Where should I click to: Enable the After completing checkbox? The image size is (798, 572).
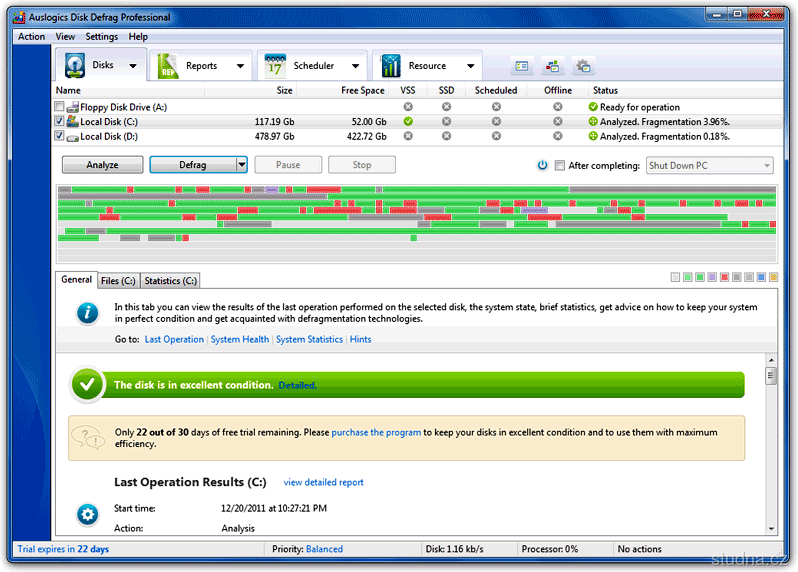coord(560,165)
